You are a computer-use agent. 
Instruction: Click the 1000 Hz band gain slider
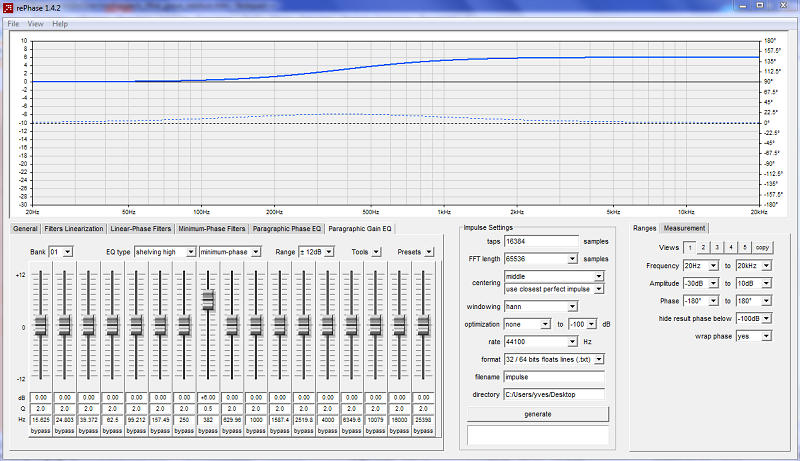[x=256, y=326]
